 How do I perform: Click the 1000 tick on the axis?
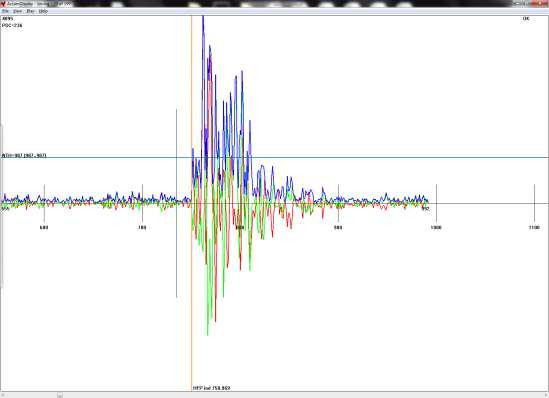point(436,228)
